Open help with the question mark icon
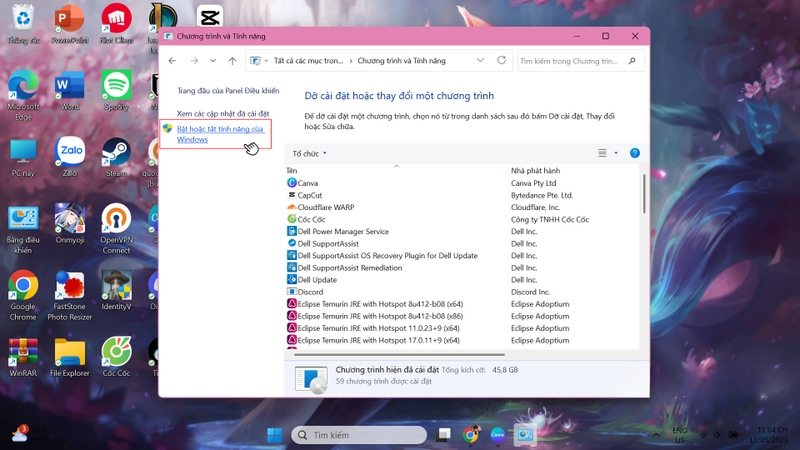The height and width of the screenshot is (450, 800). pos(635,153)
